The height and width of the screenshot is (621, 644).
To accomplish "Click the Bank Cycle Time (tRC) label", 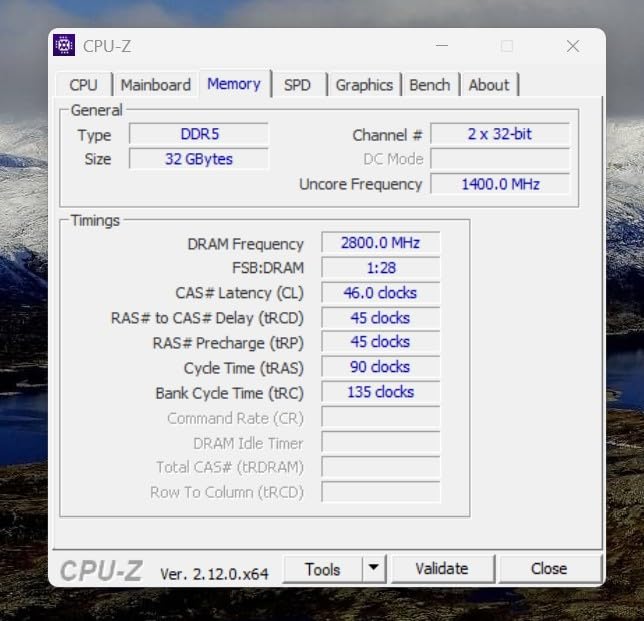I will click(230, 393).
